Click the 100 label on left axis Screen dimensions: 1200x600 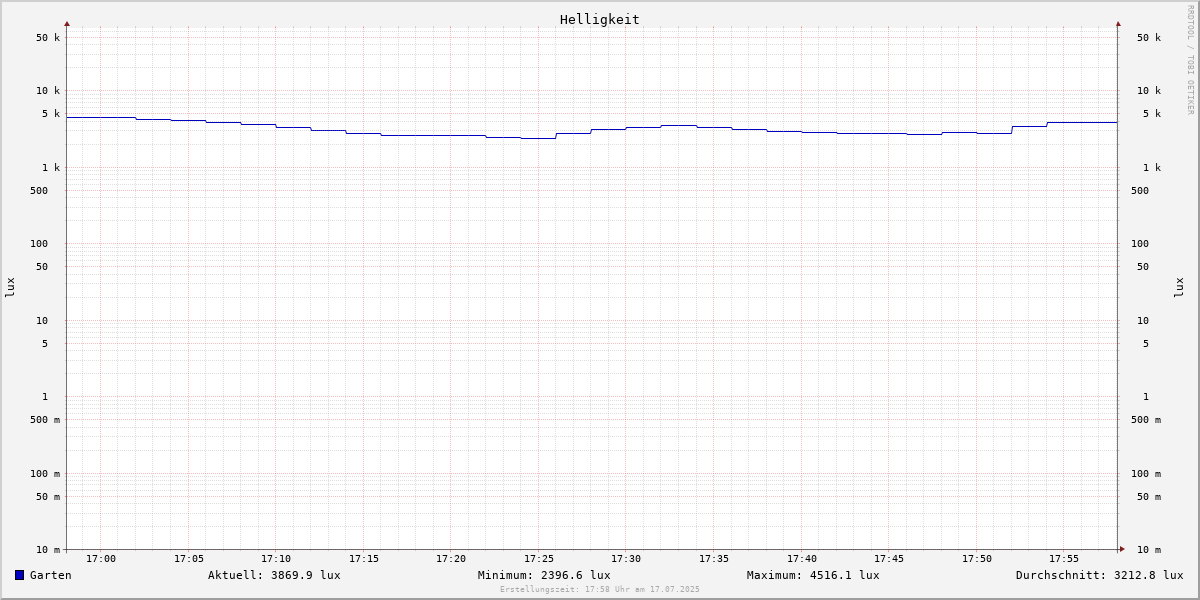coord(39,244)
